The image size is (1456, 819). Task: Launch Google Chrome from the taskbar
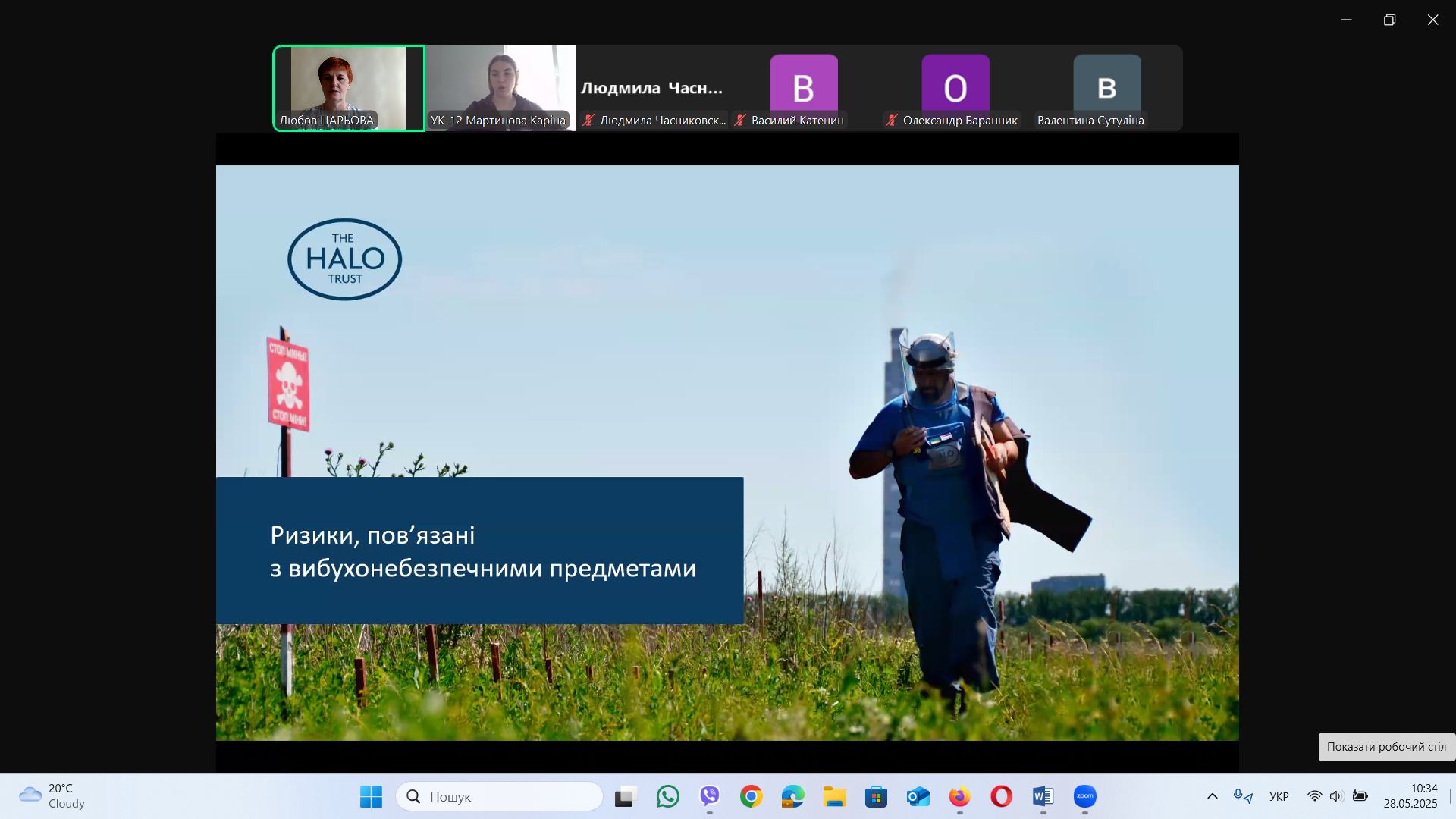point(751,796)
